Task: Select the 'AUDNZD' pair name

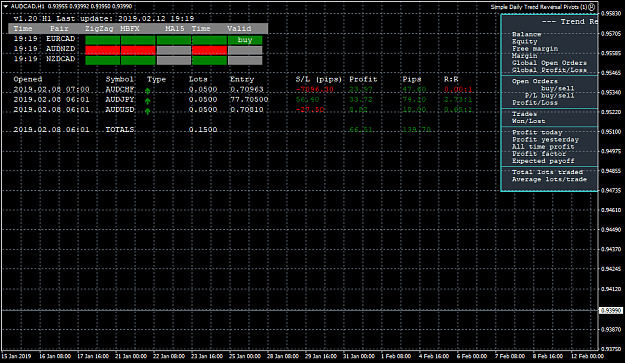Action: (61, 49)
